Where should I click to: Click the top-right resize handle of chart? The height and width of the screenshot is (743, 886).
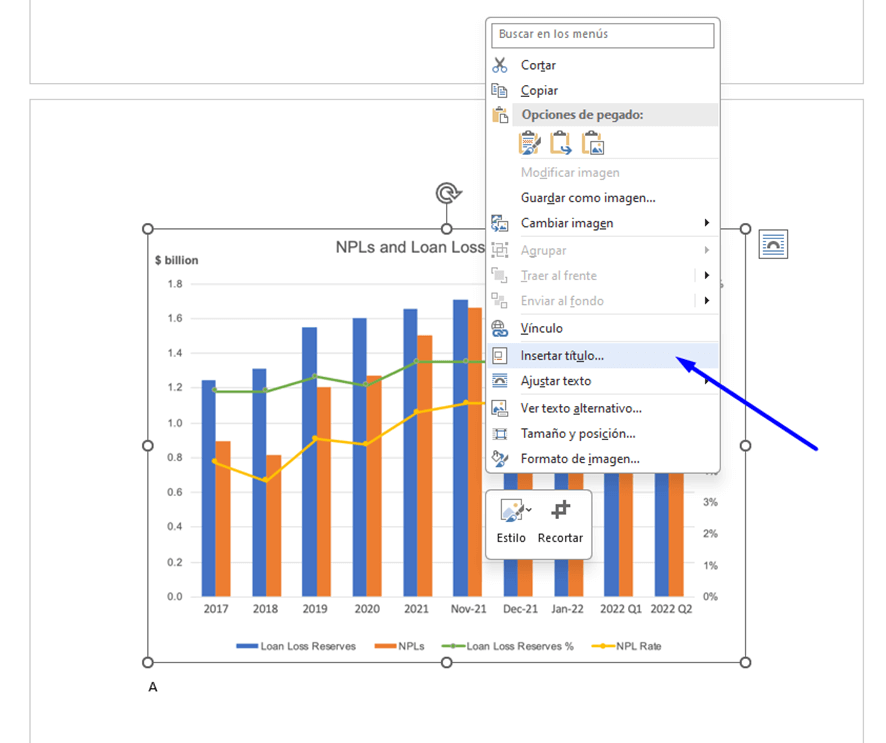click(x=745, y=229)
